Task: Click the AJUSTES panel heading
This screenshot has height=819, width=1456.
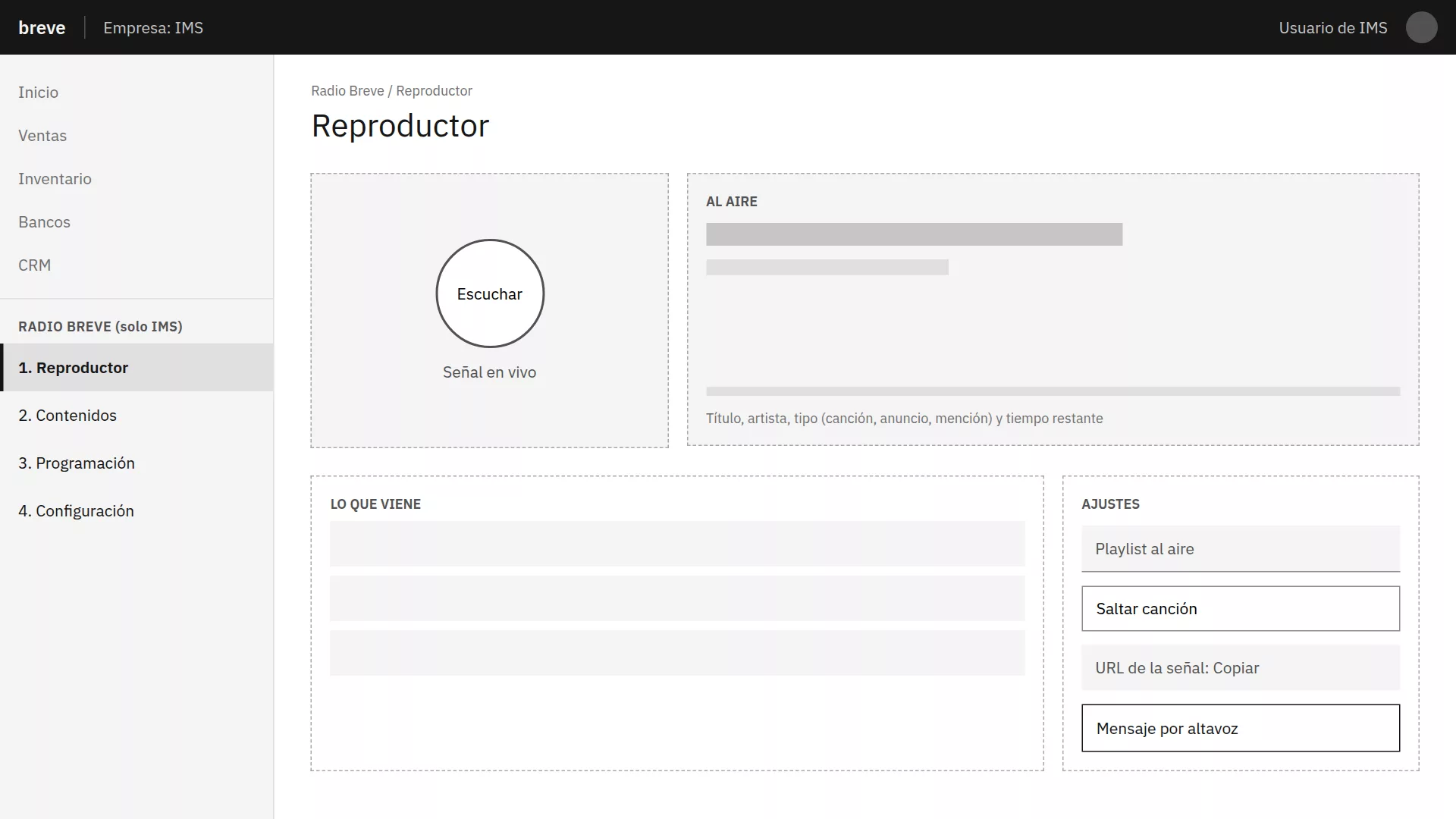Action: pos(1110,504)
